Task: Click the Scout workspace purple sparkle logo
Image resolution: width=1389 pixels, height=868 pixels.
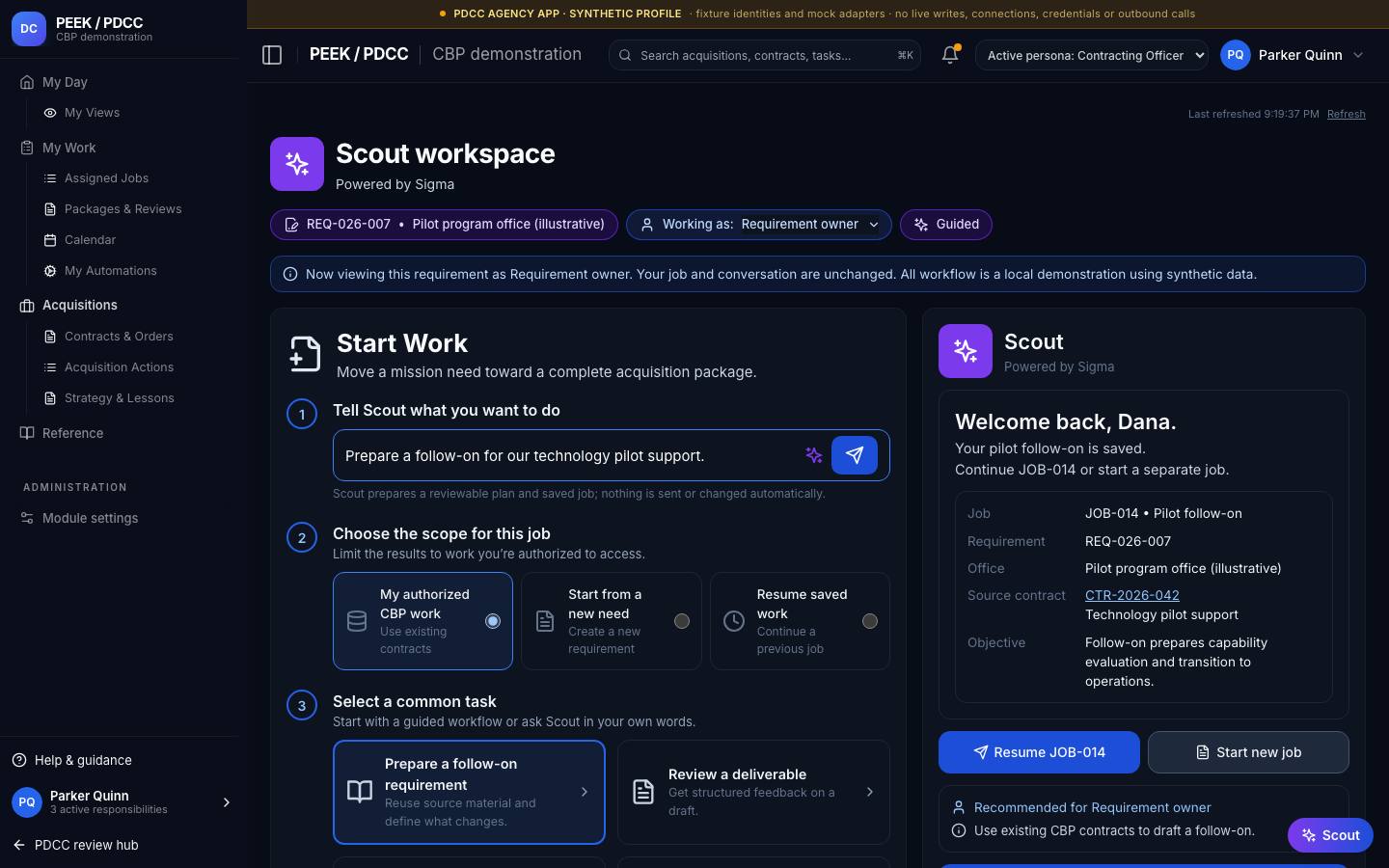Action: 297,164
